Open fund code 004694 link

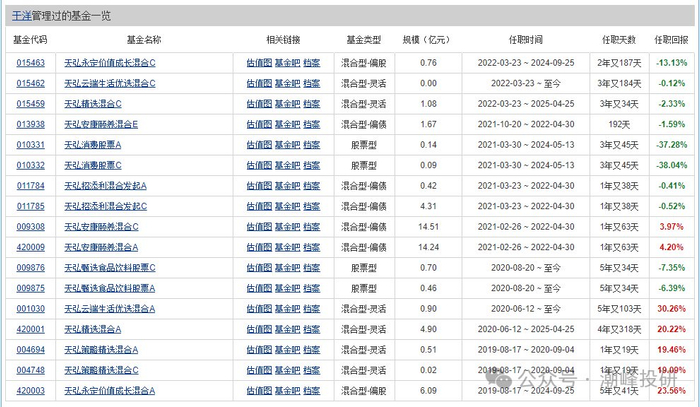coord(30,350)
